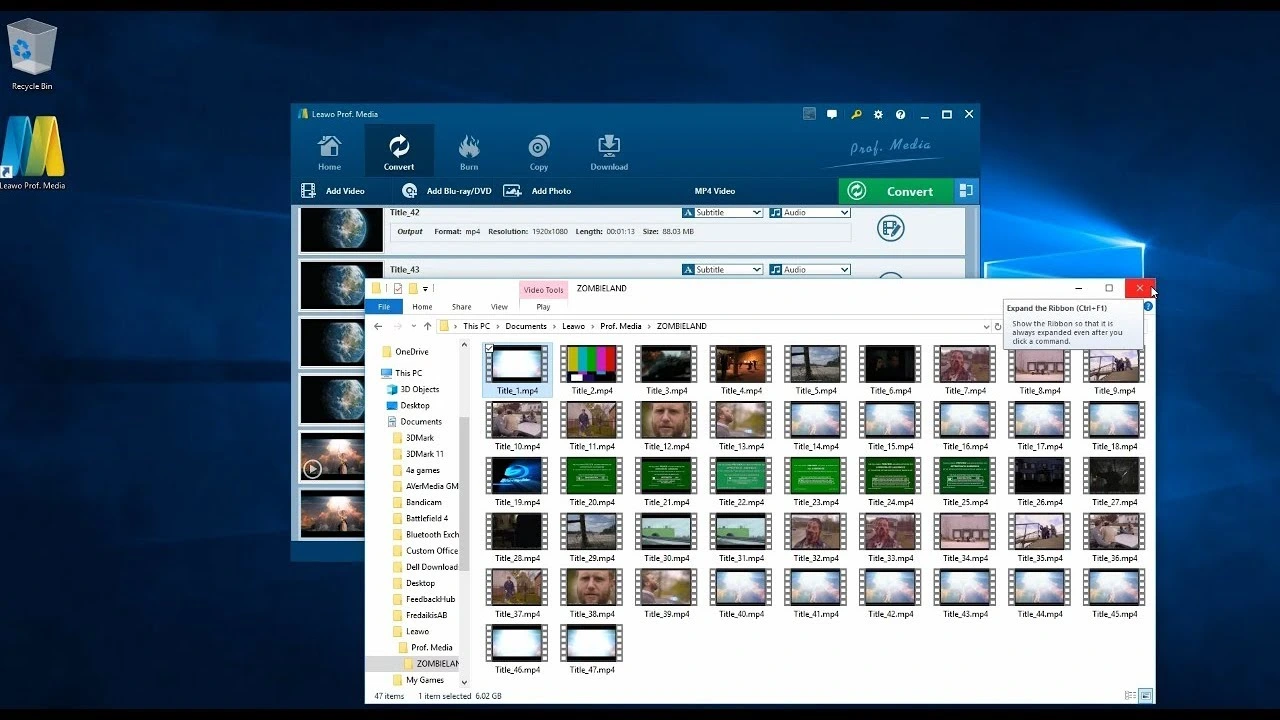This screenshot has height=720, width=1280.
Task: Open the Share ribbon tab in Explorer
Action: 461,307
